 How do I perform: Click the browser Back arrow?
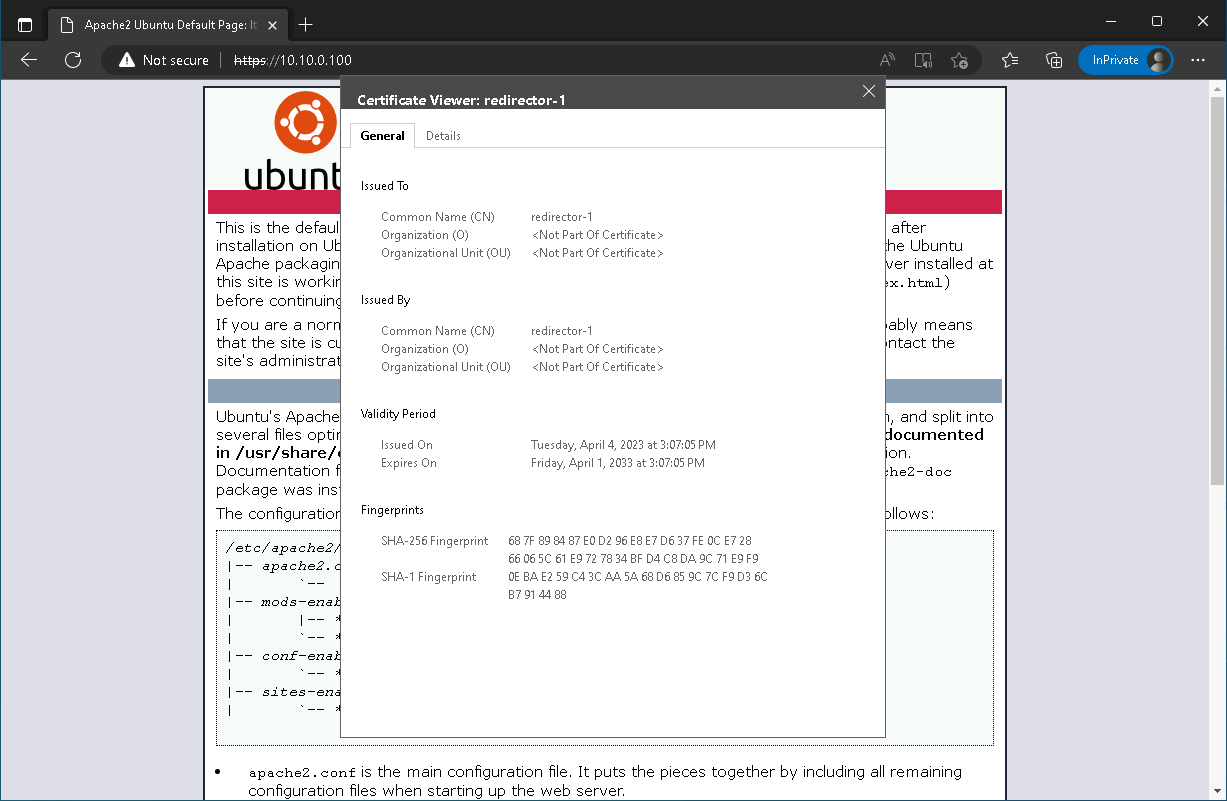click(x=29, y=60)
